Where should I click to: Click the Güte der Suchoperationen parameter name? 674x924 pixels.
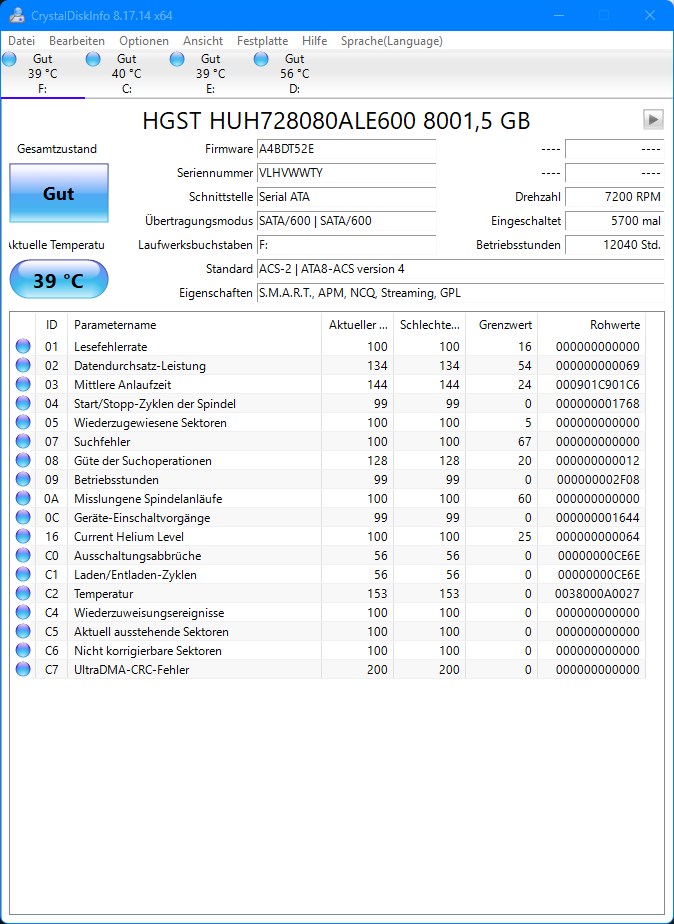coord(143,461)
